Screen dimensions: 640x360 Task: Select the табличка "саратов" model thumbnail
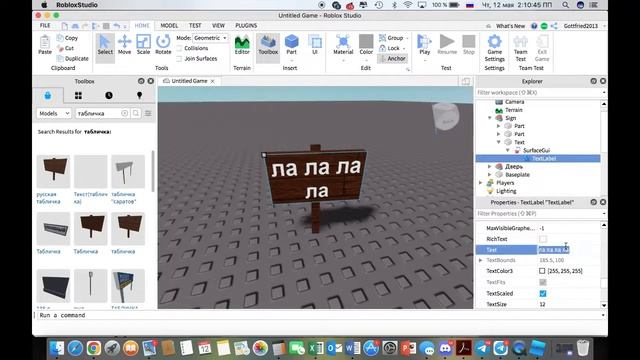128,171
